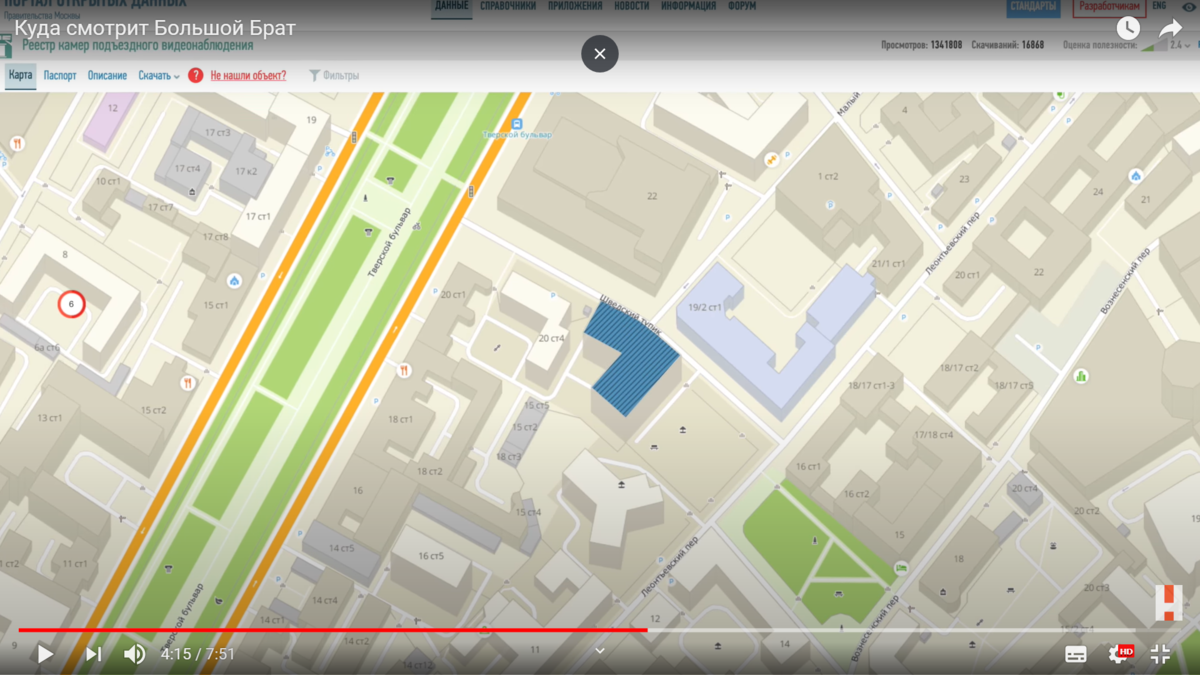Viewport: 1200px width, 675px height.
Task: Mute the video volume
Action: (x=134, y=654)
